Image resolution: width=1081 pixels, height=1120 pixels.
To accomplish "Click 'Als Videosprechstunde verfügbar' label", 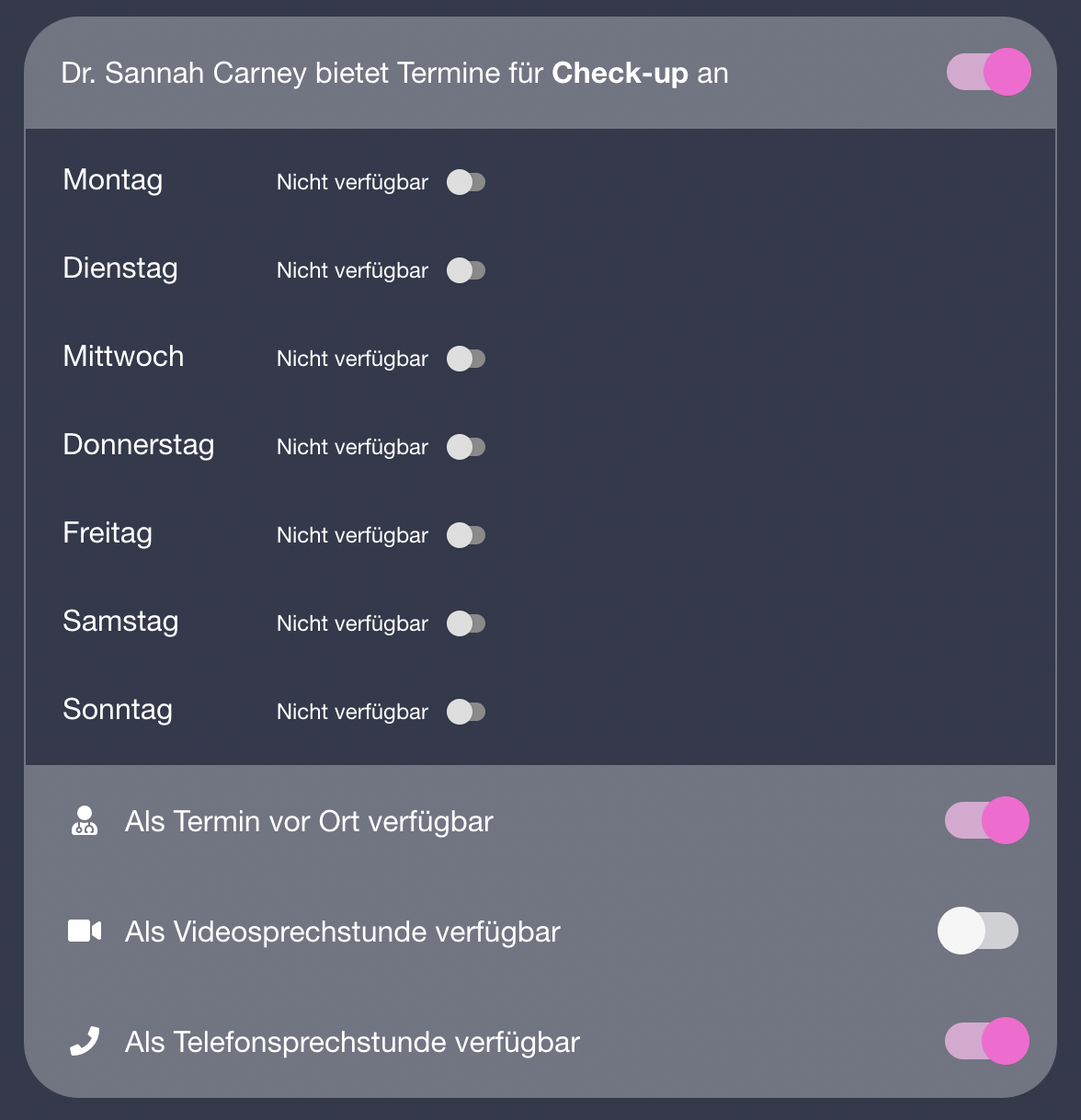I will pyautogui.click(x=343, y=931).
